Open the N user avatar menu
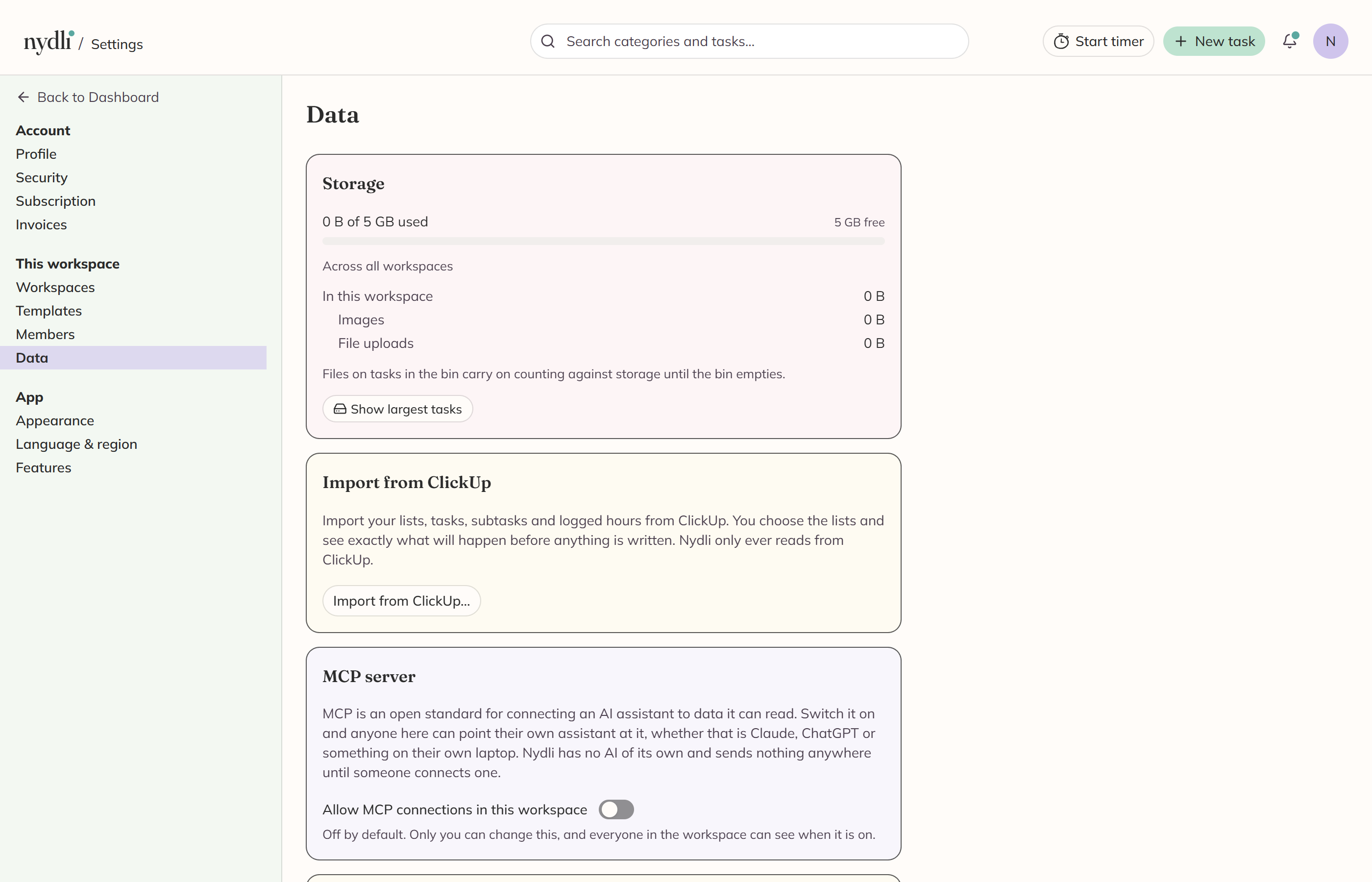Screen dimensions: 1372x882 pos(1330,41)
